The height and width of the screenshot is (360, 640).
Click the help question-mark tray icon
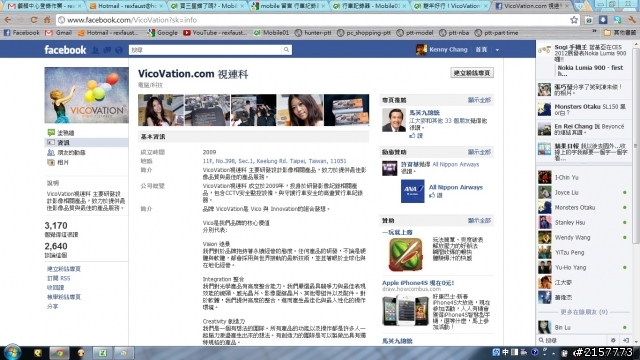pyautogui.click(x=535, y=352)
